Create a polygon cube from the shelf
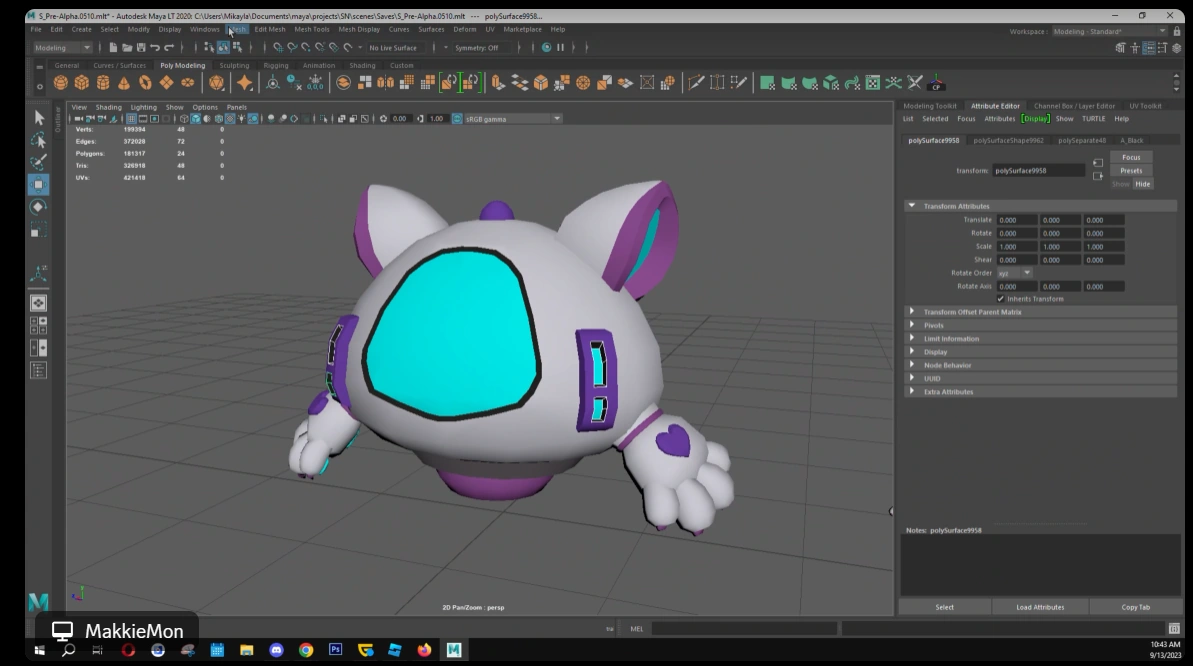 pos(82,83)
